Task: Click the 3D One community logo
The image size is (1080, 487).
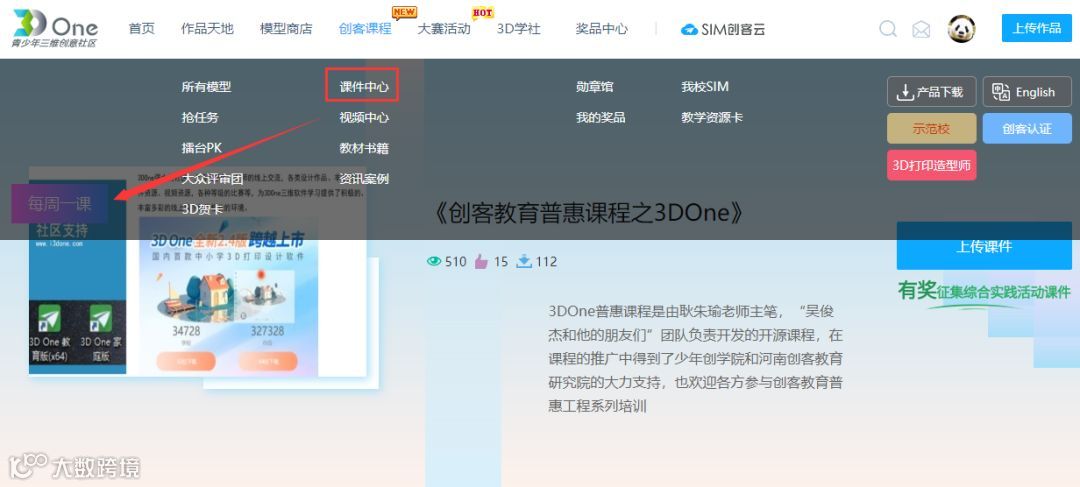Action: pyautogui.click(x=55, y=28)
